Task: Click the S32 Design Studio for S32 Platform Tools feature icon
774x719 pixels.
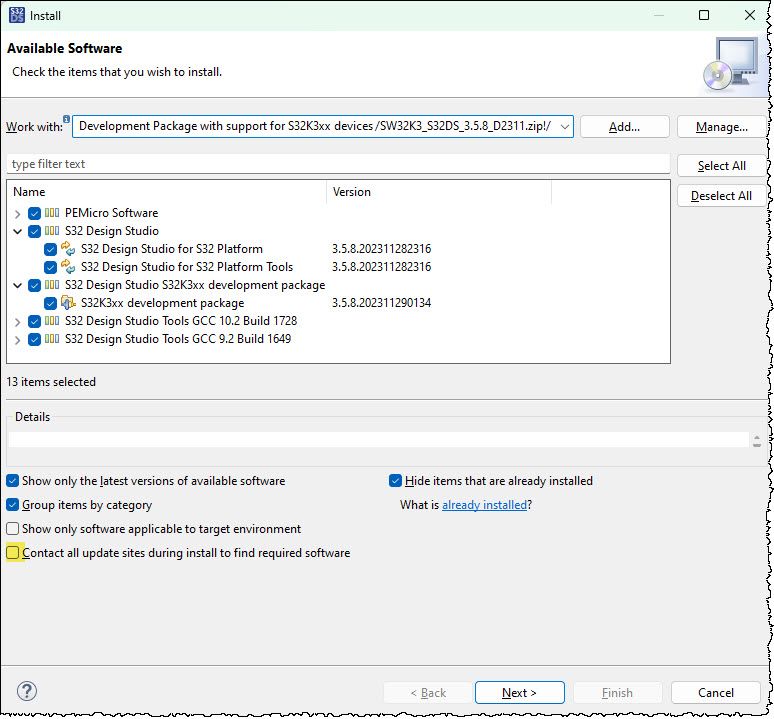Action: tap(68, 267)
